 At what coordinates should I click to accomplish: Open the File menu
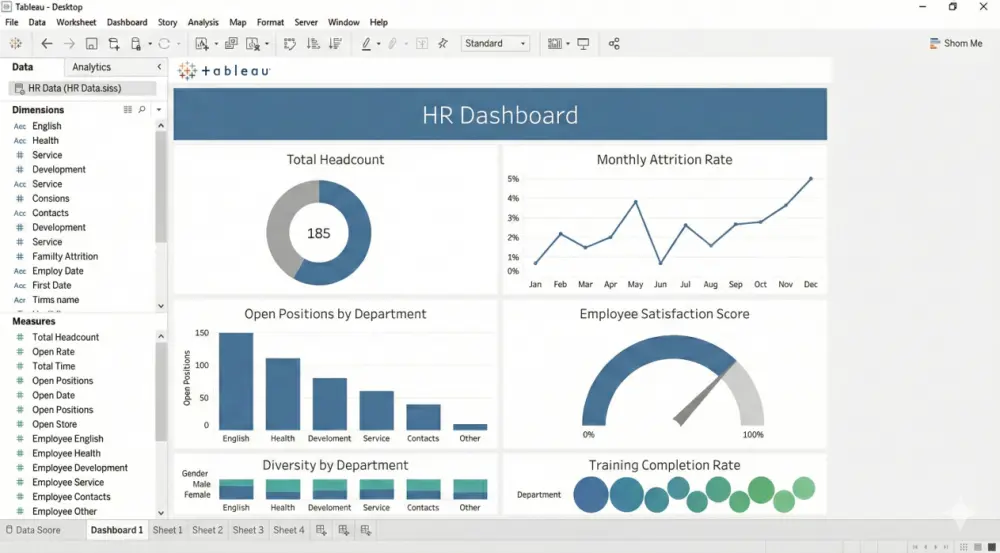click(11, 22)
